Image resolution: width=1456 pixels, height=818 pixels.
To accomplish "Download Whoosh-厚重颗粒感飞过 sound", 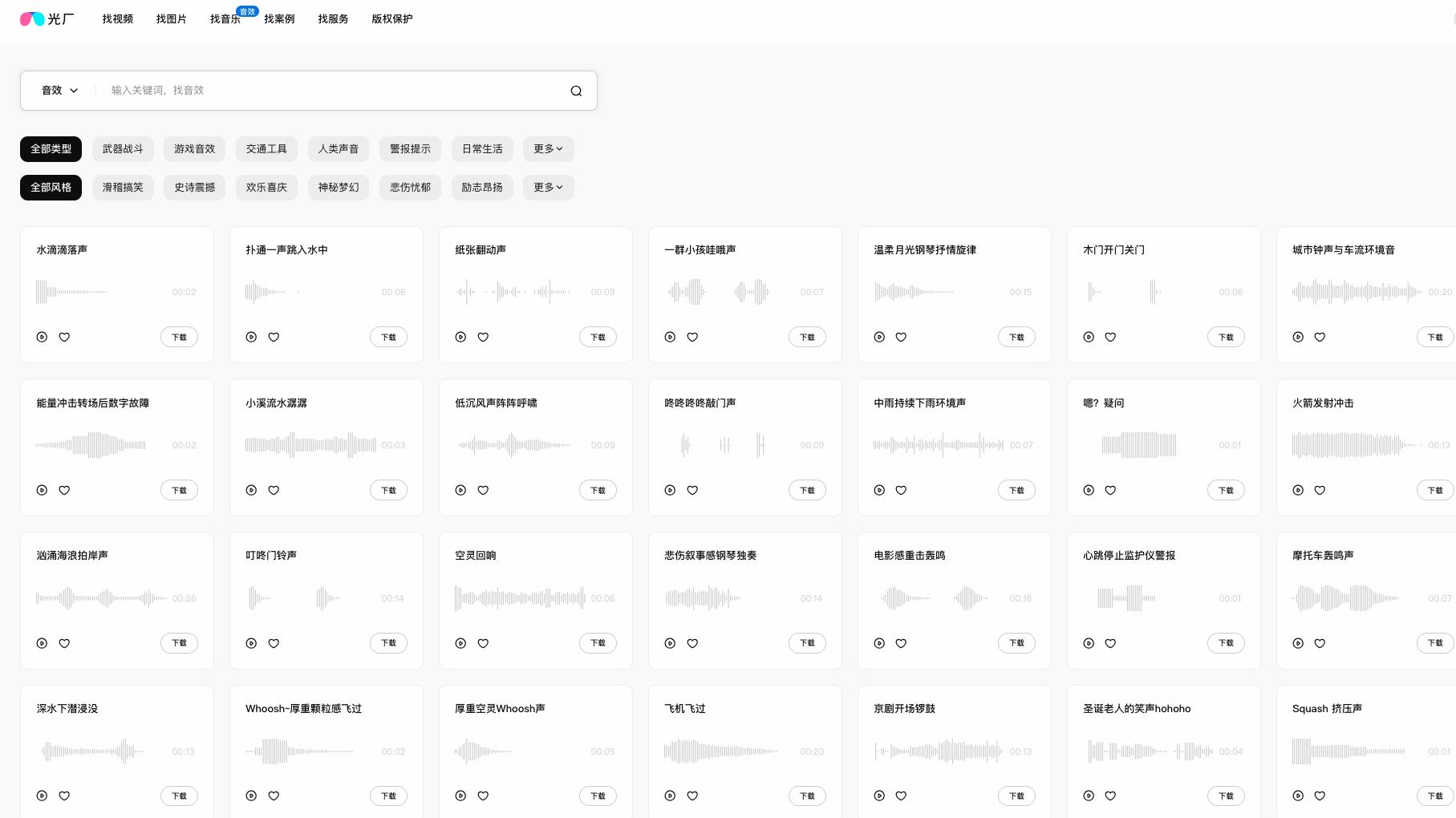I will [388, 796].
